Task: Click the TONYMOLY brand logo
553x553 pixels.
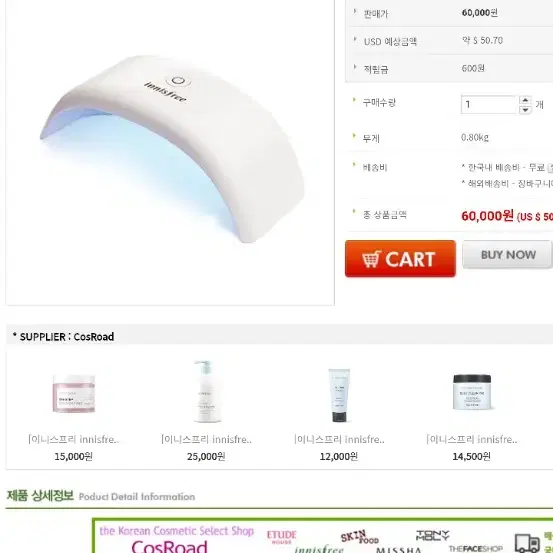Action: tap(433, 535)
